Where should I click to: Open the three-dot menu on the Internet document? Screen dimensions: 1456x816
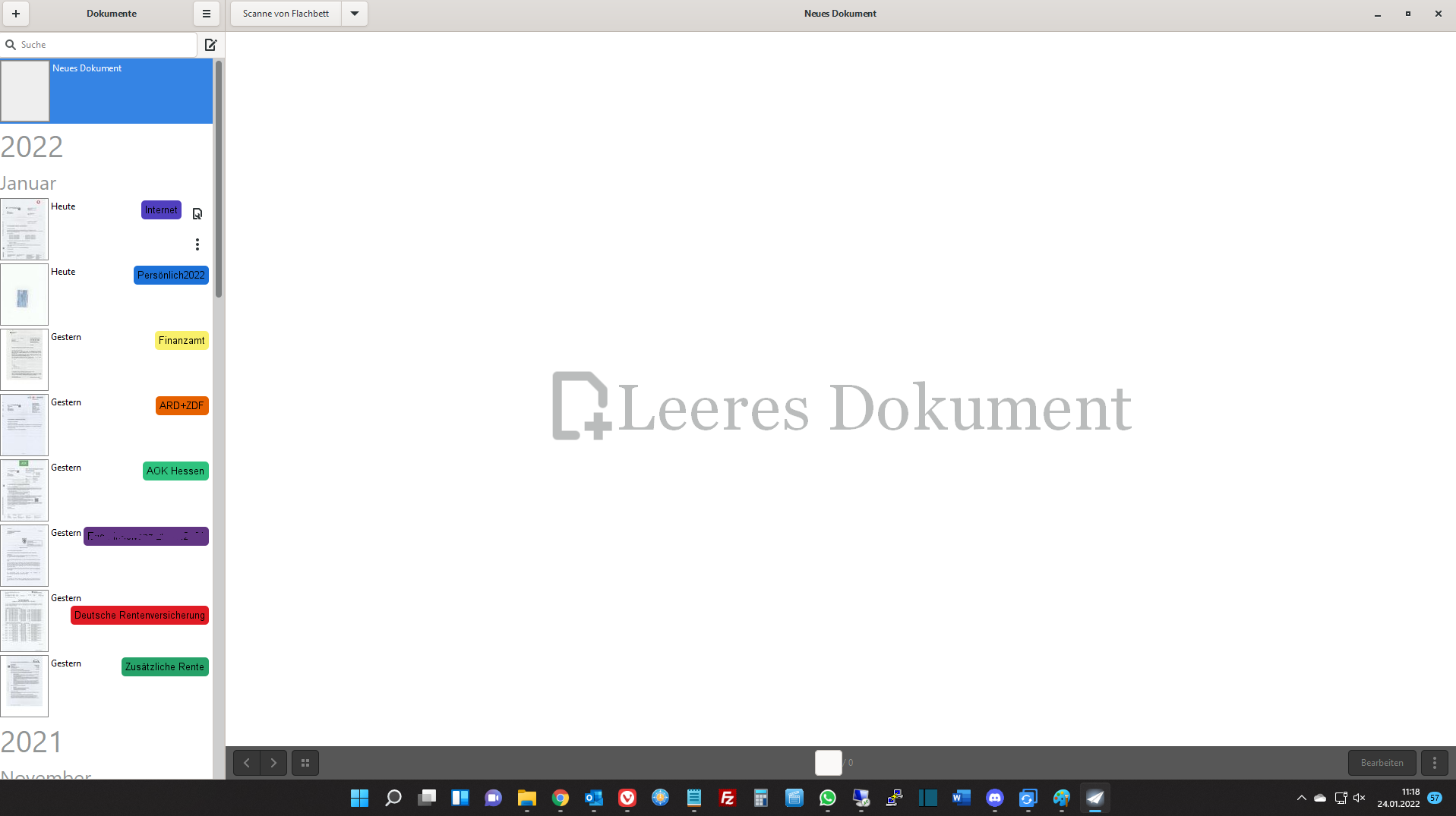(197, 244)
